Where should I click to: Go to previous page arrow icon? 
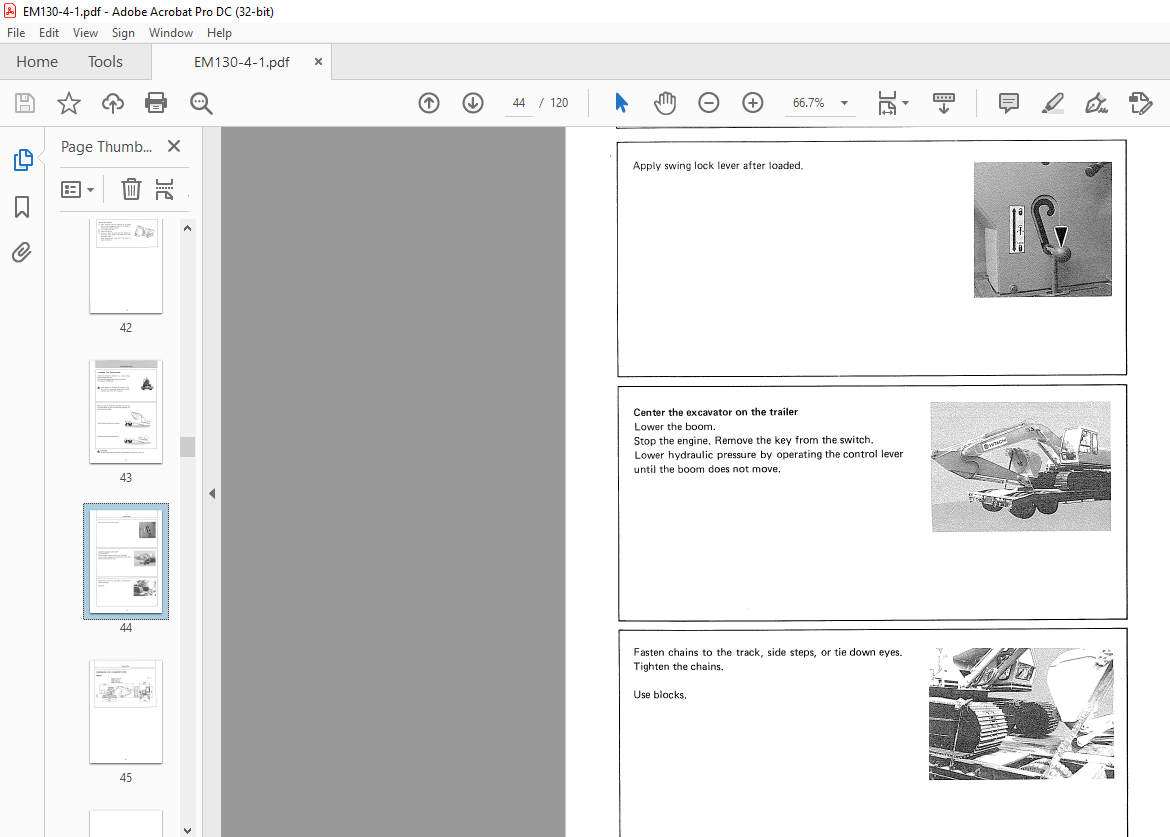(429, 103)
